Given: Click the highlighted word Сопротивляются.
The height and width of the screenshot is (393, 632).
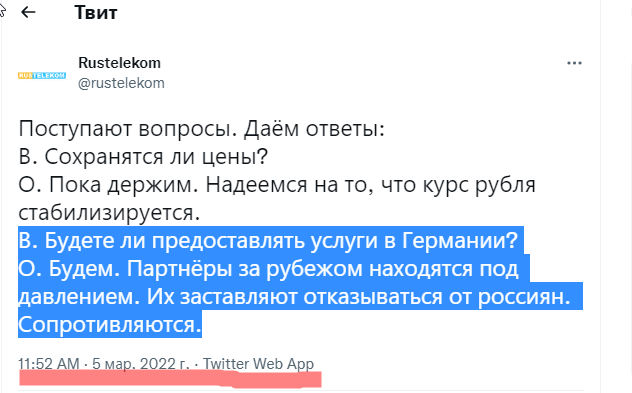Looking at the screenshot, I should point(110,324).
